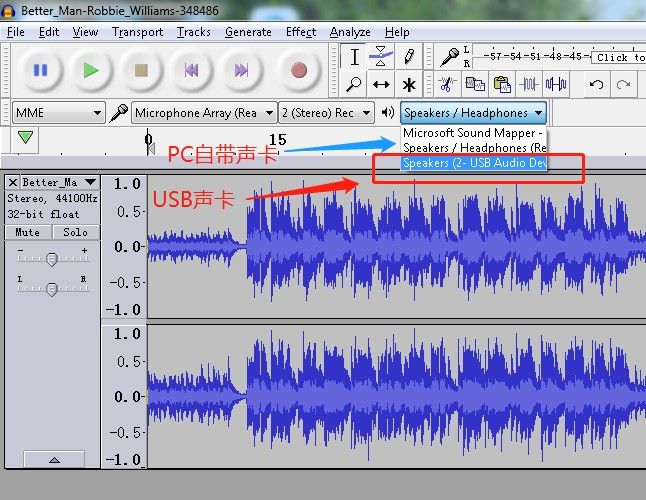Image resolution: width=646 pixels, height=500 pixels.
Task: Click the Pause button
Action: click(40, 70)
